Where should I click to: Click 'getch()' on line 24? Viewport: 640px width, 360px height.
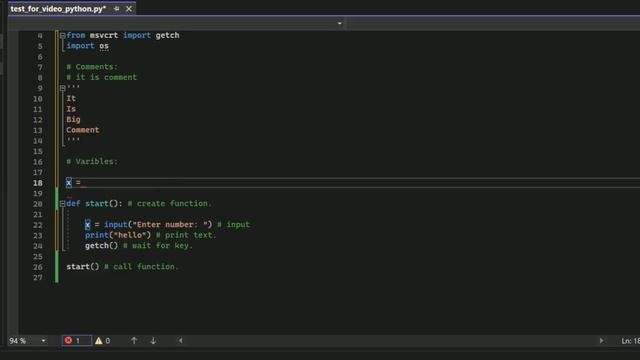(x=101, y=246)
